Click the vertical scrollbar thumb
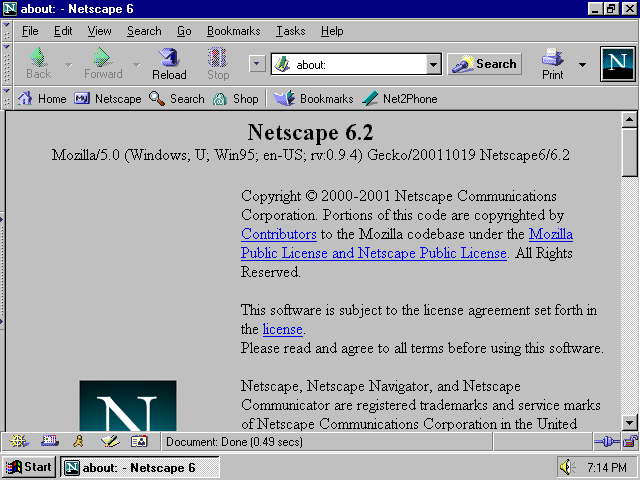640x480 pixels. click(x=629, y=152)
